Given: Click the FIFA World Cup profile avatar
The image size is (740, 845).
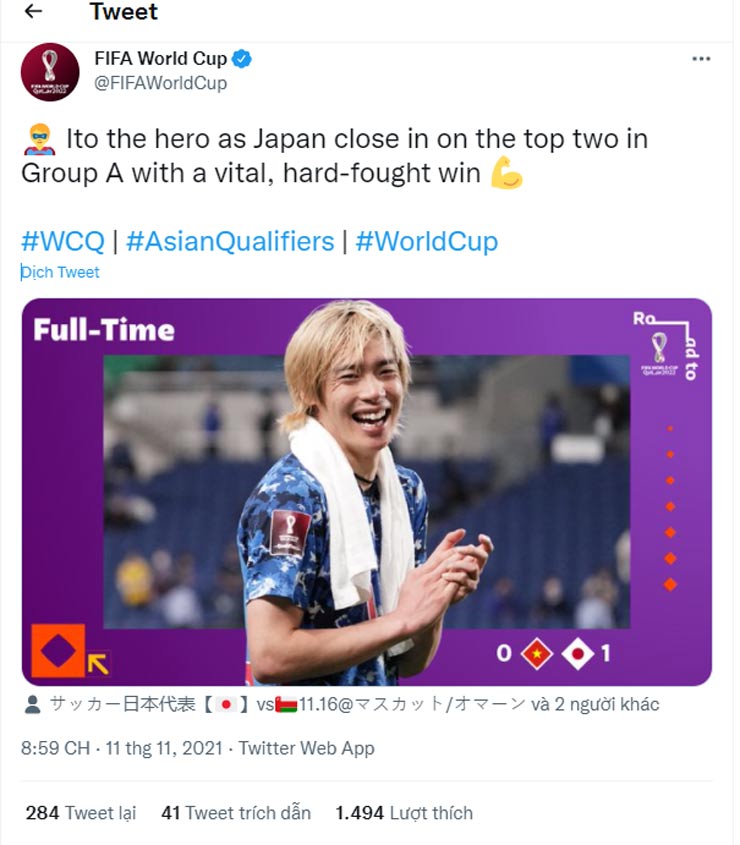Looking at the screenshot, I should click(49, 72).
